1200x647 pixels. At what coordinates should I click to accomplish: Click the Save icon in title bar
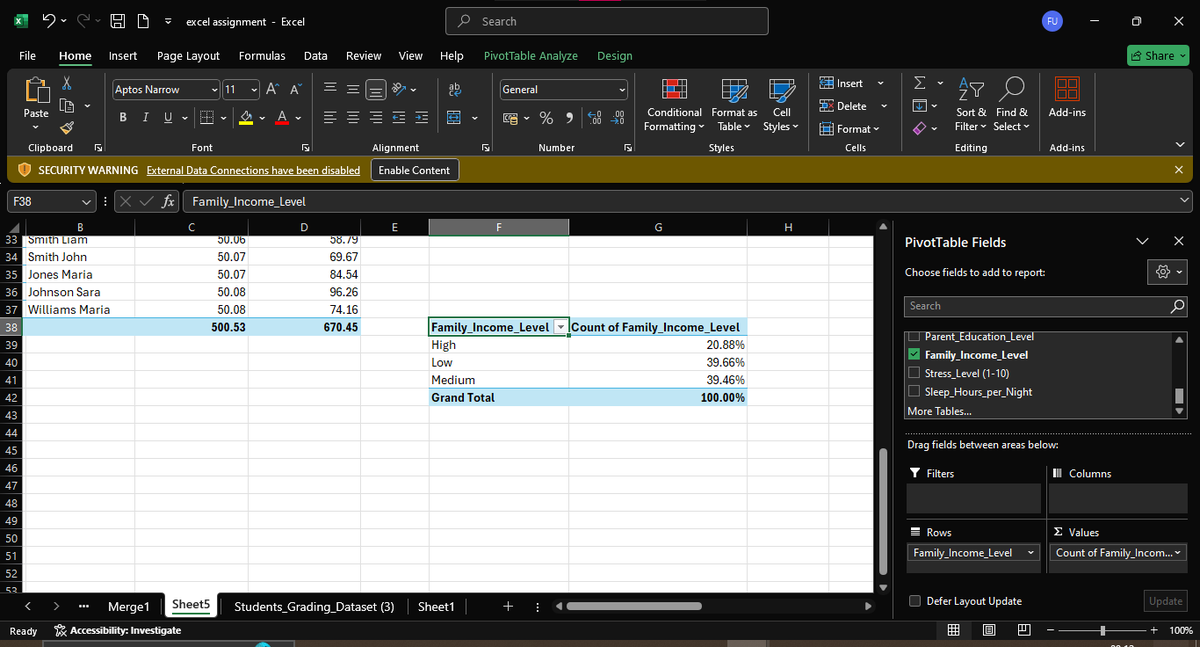click(x=117, y=21)
